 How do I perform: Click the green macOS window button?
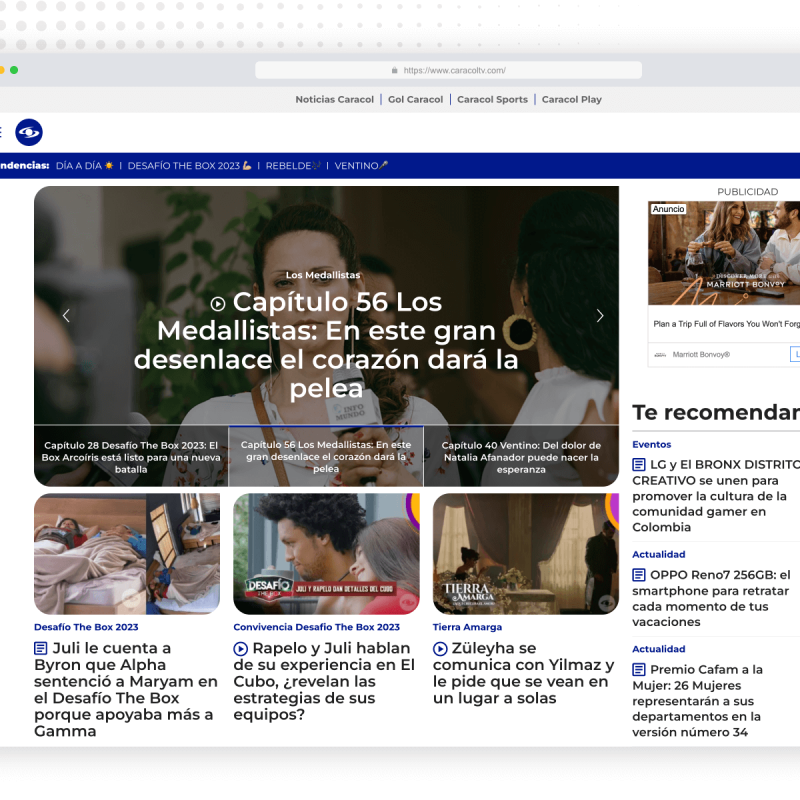pos(14,70)
